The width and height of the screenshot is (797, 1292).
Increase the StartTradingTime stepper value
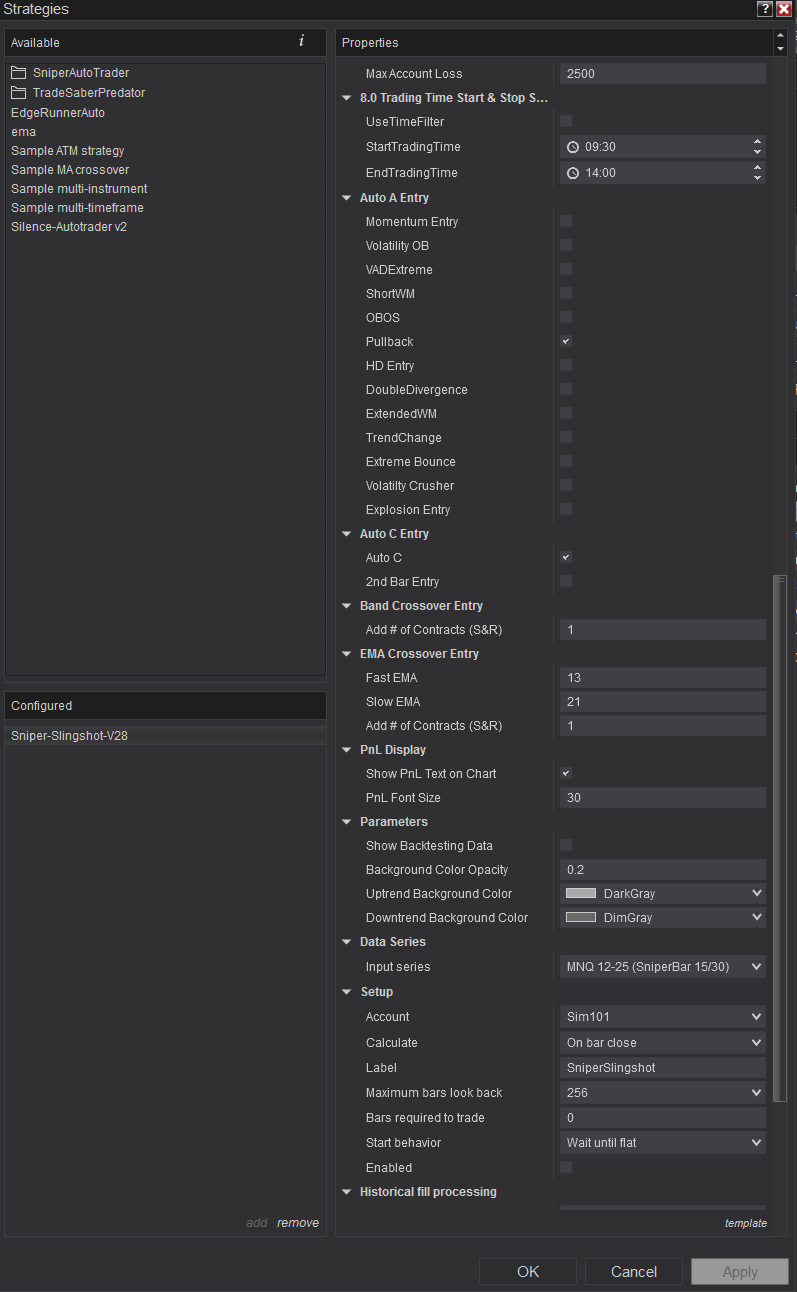pos(757,141)
